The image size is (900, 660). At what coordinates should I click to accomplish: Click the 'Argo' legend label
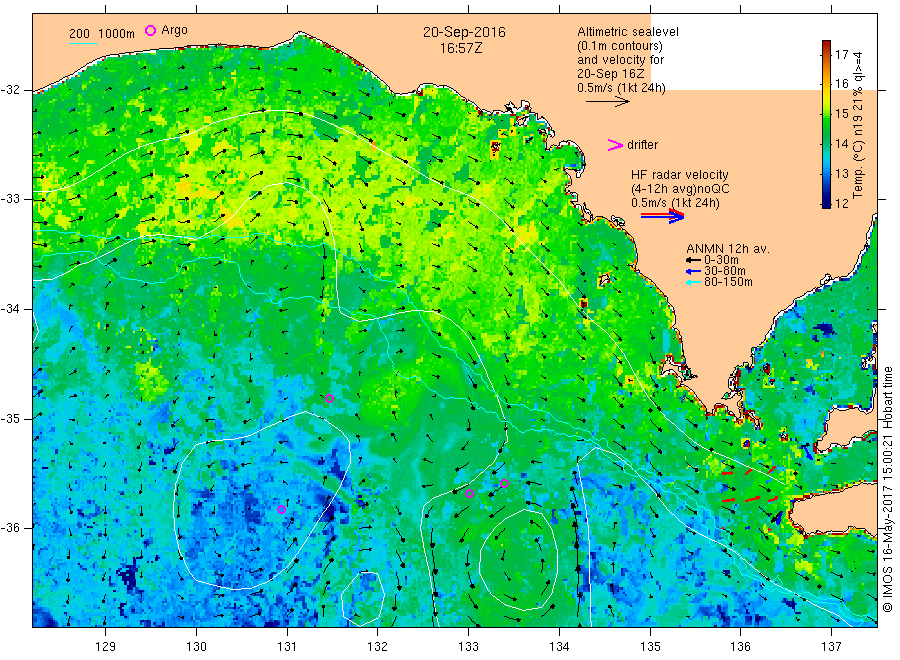tap(174, 30)
